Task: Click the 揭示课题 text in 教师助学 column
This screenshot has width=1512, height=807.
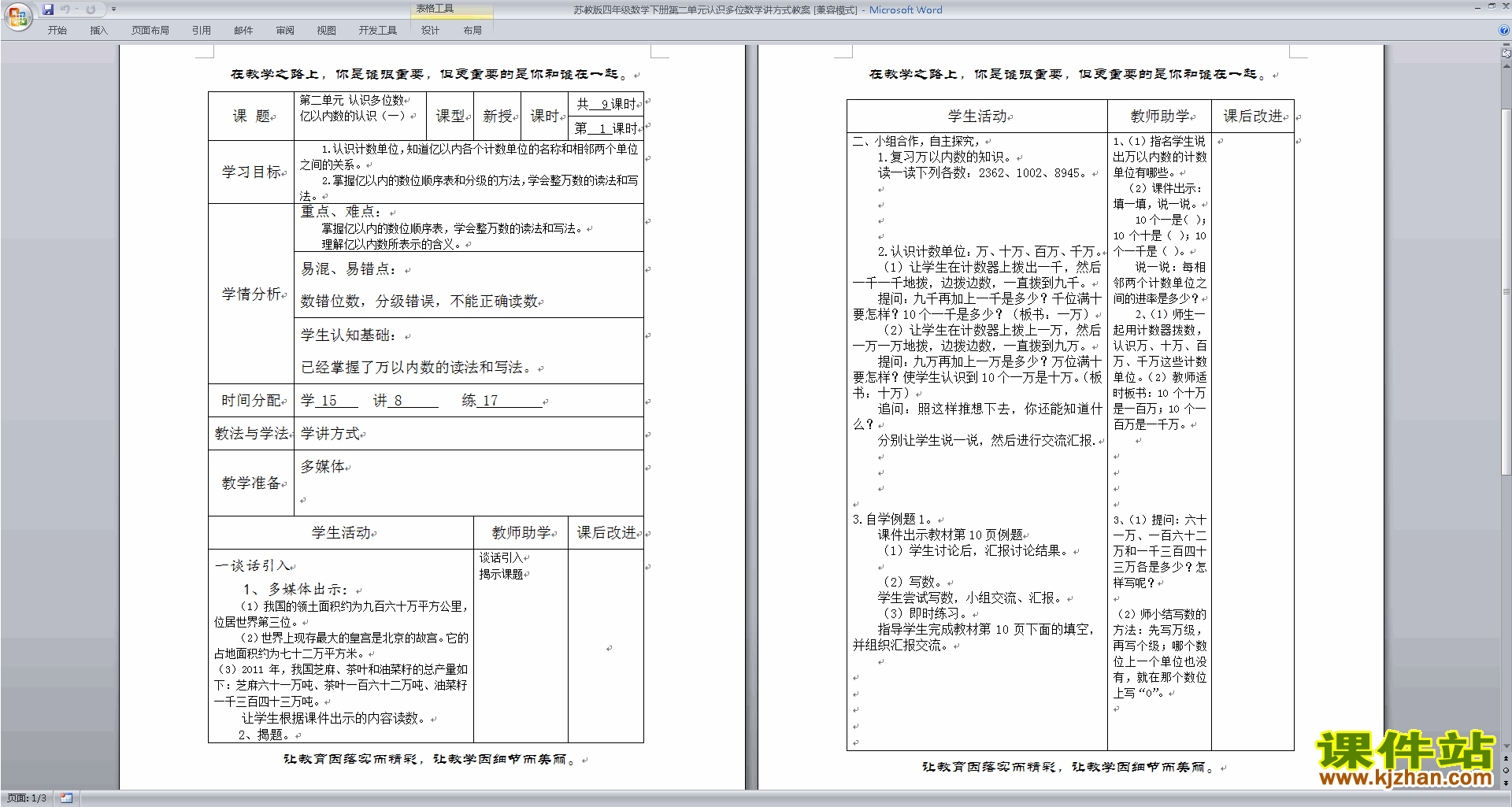Action: pos(501,575)
